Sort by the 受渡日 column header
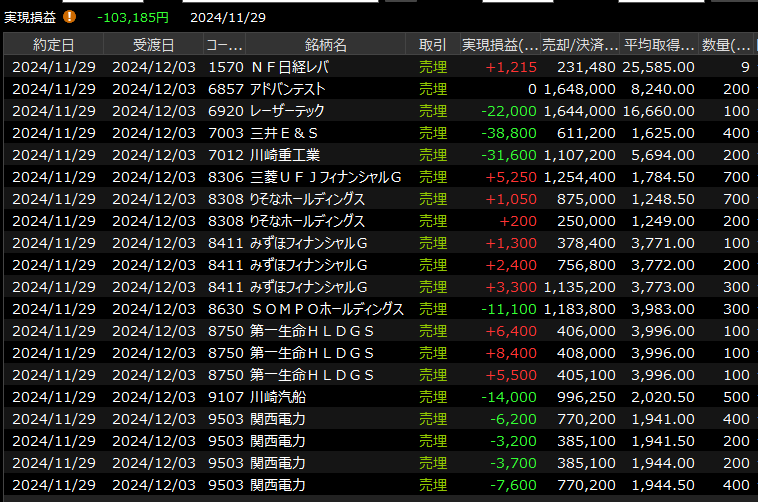Screen dimensions: 758x502 click(153, 45)
